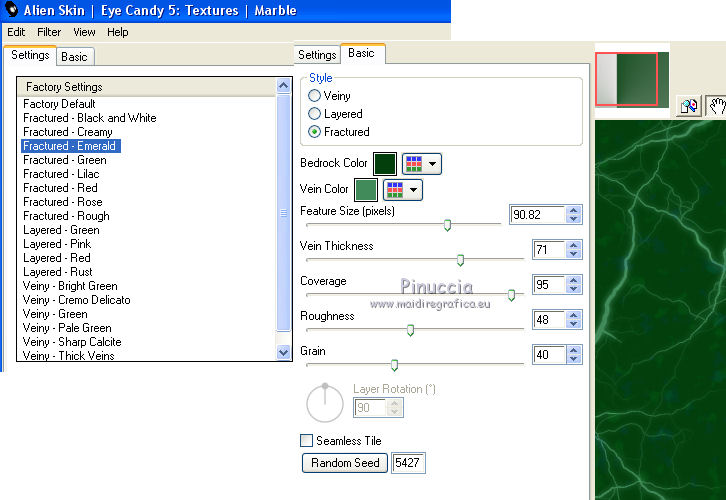Select Fractured - Emerald preset
This screenshot has height=500, width=726.
(70, 146)
